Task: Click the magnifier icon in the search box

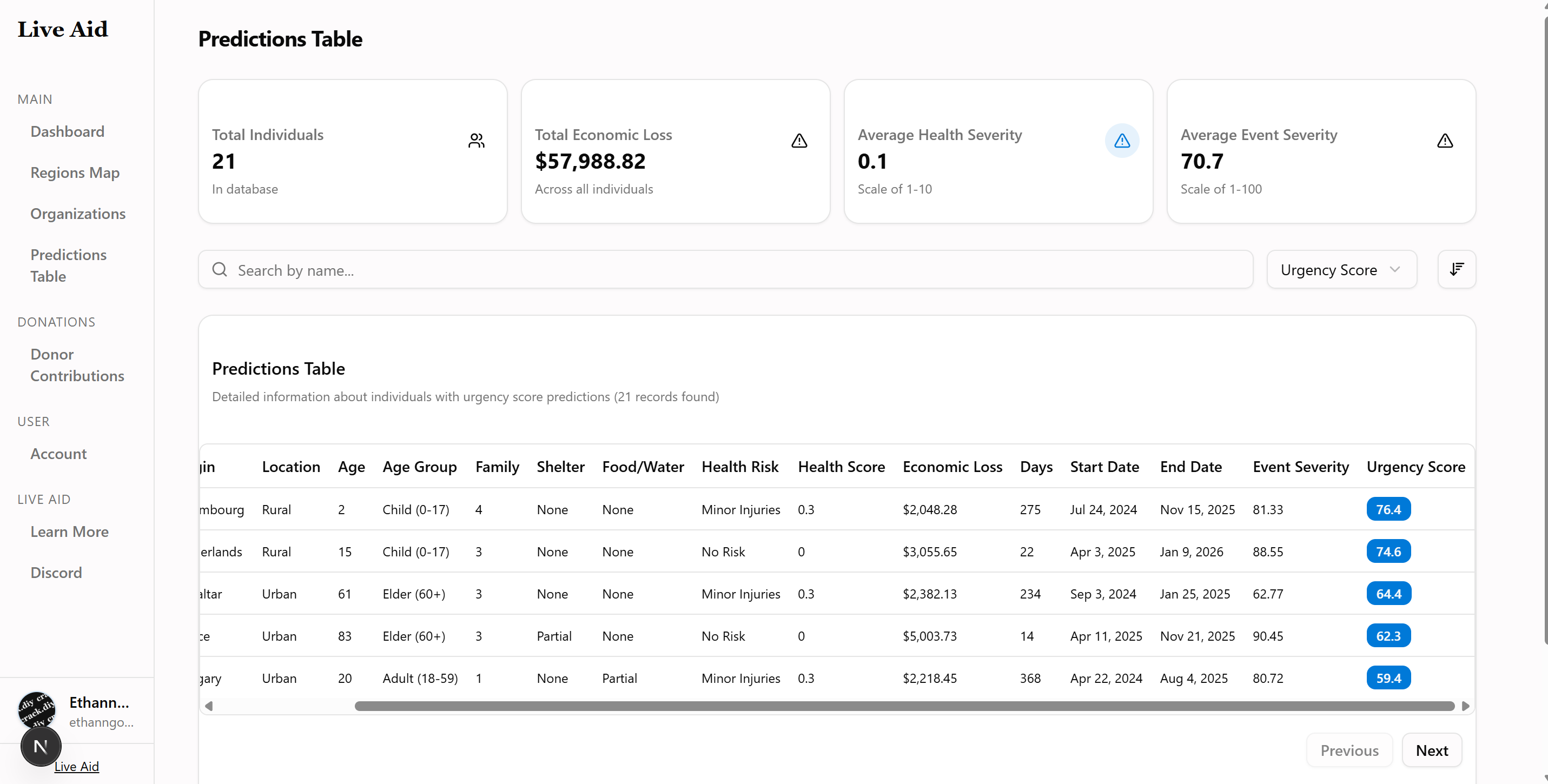Action: pyautogui.click(x=220, y=270)
